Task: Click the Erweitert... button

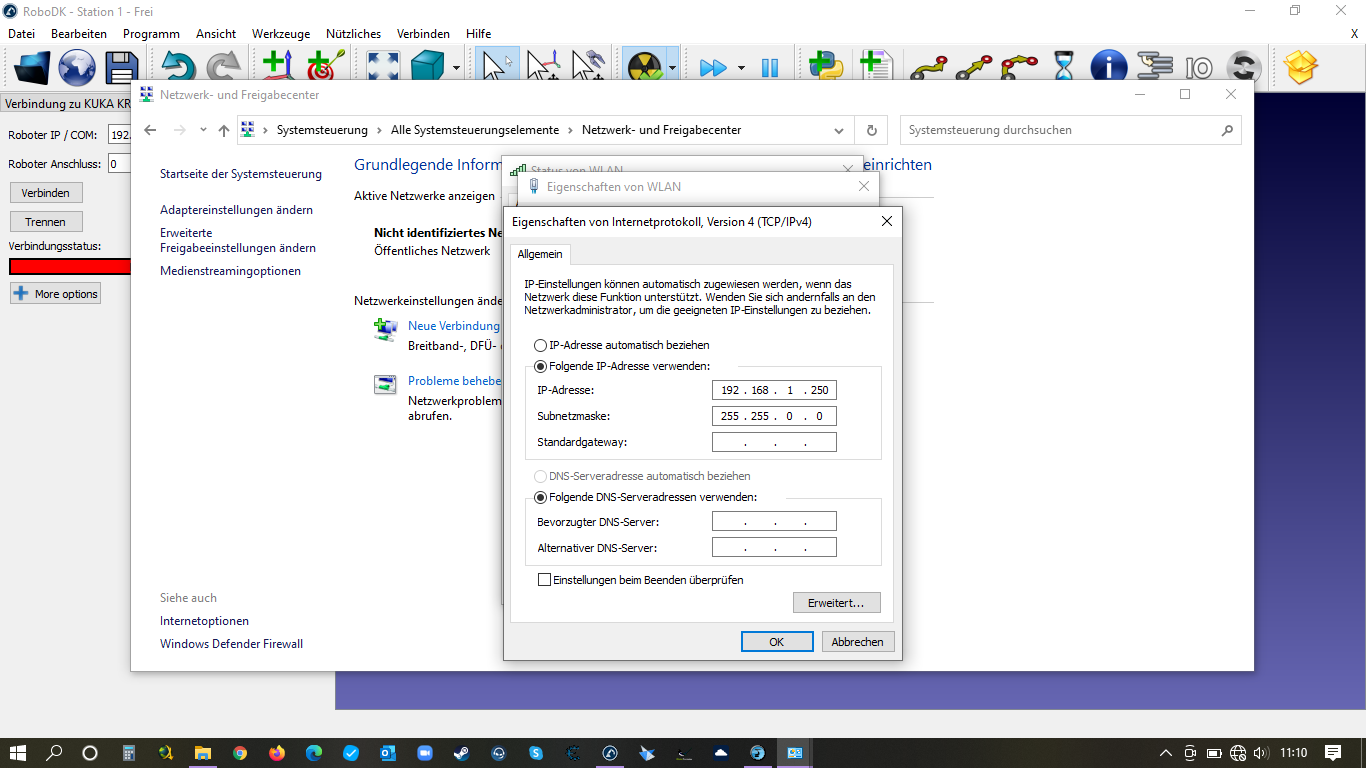Action: pos(836,603)
